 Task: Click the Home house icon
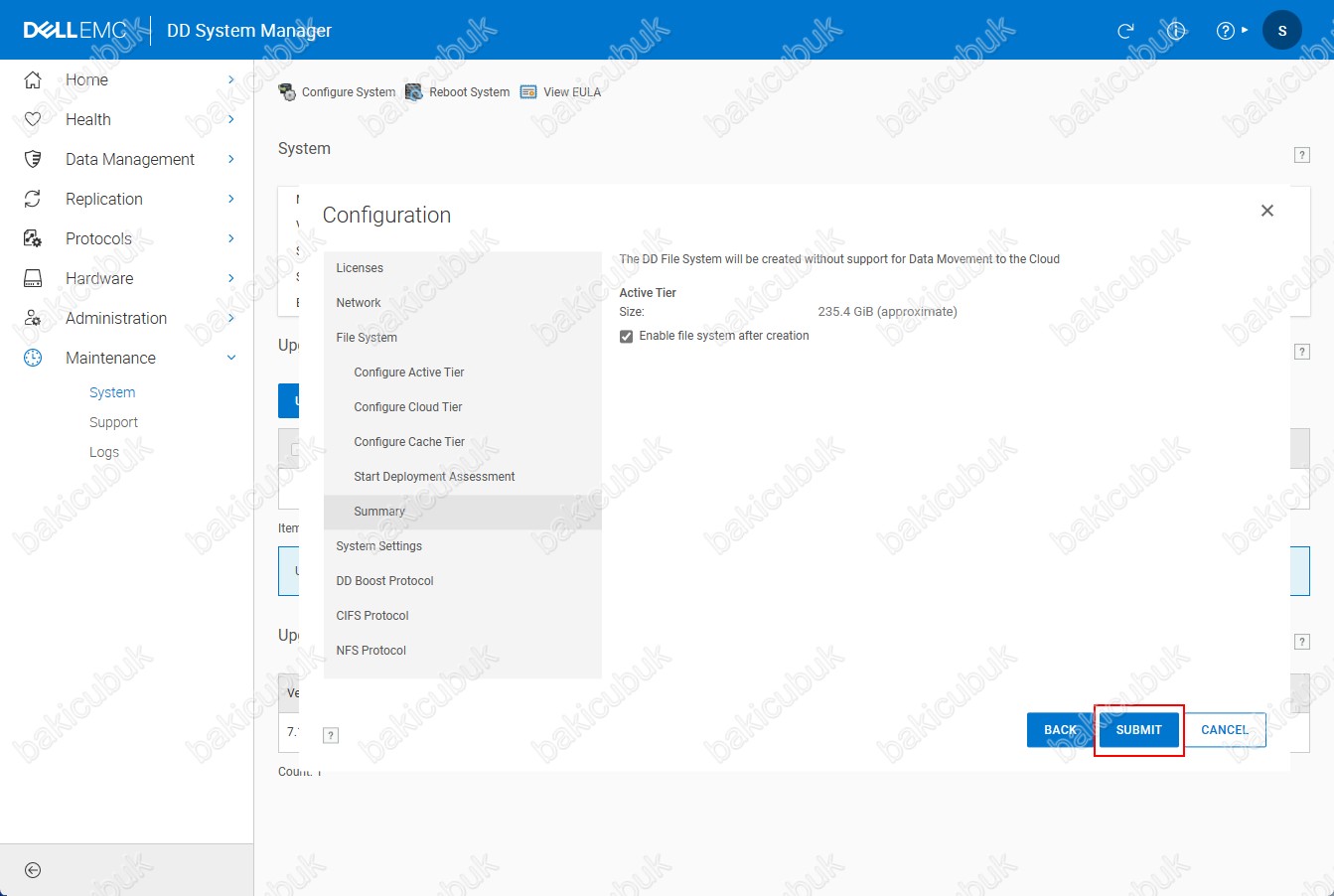click(33, 79)
